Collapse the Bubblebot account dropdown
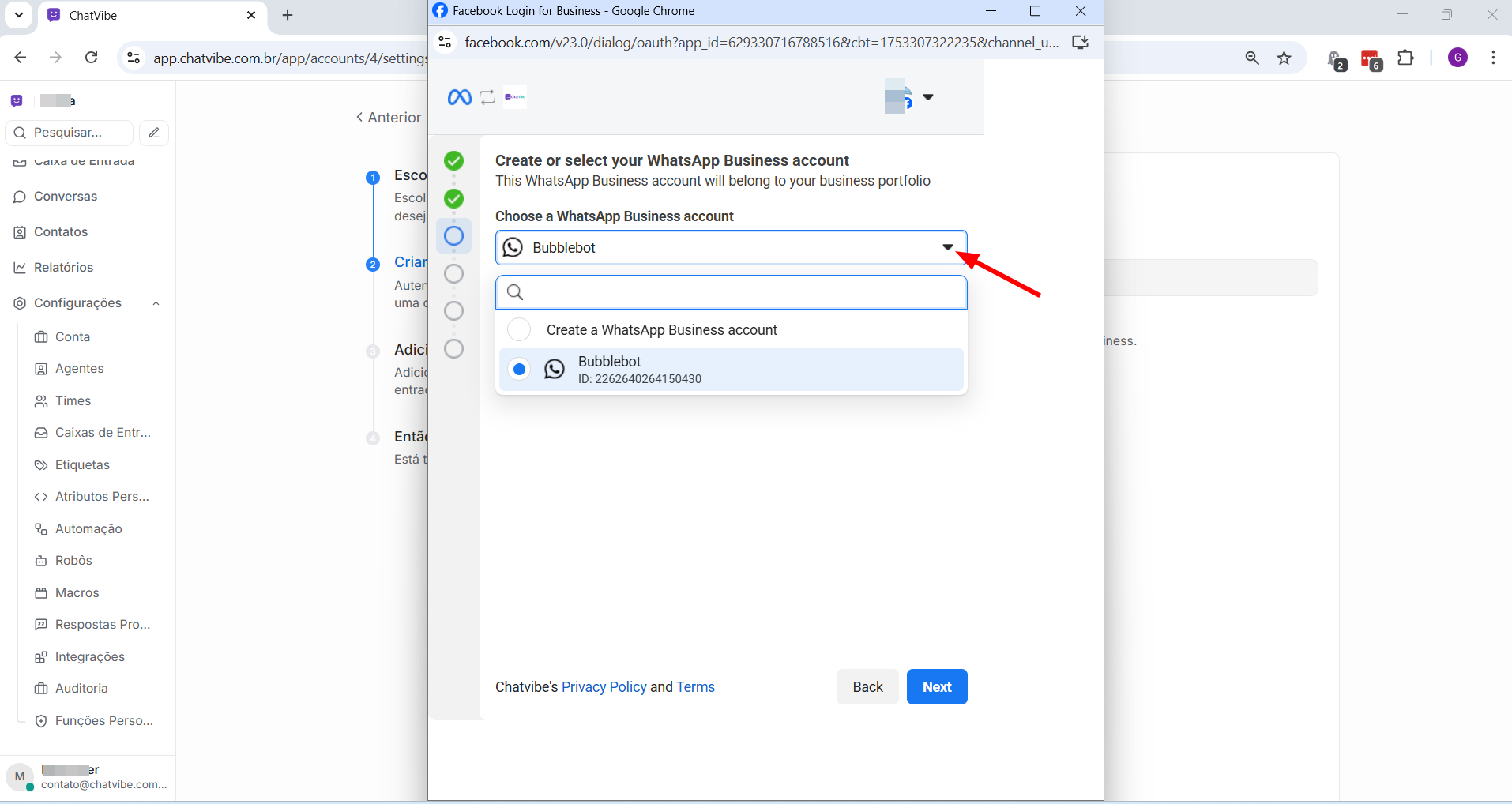The width and height of the screenshot is (1512, 804). (x=947, y=247)
